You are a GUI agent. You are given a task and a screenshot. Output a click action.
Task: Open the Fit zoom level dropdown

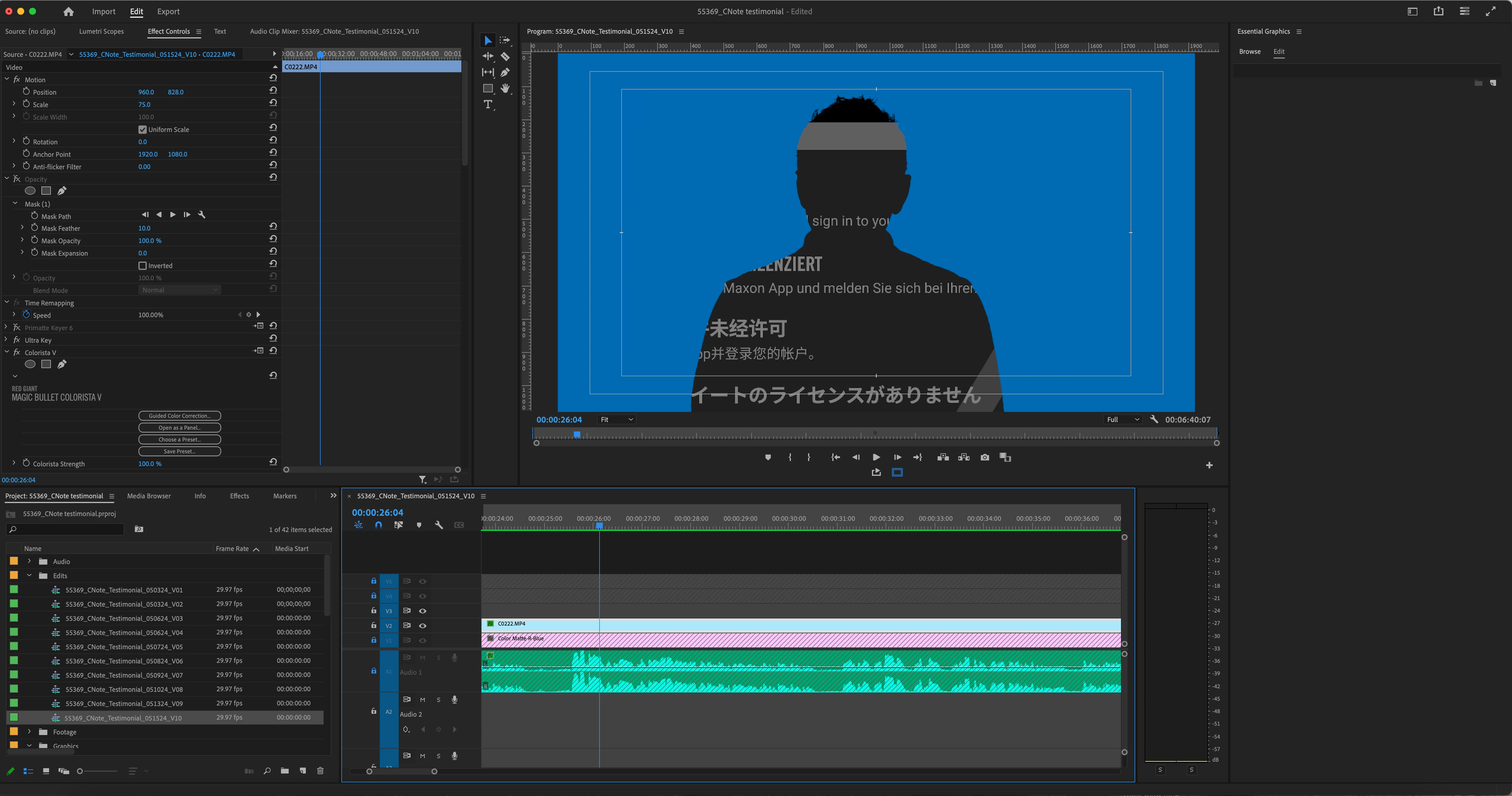[x=616, y=420]
